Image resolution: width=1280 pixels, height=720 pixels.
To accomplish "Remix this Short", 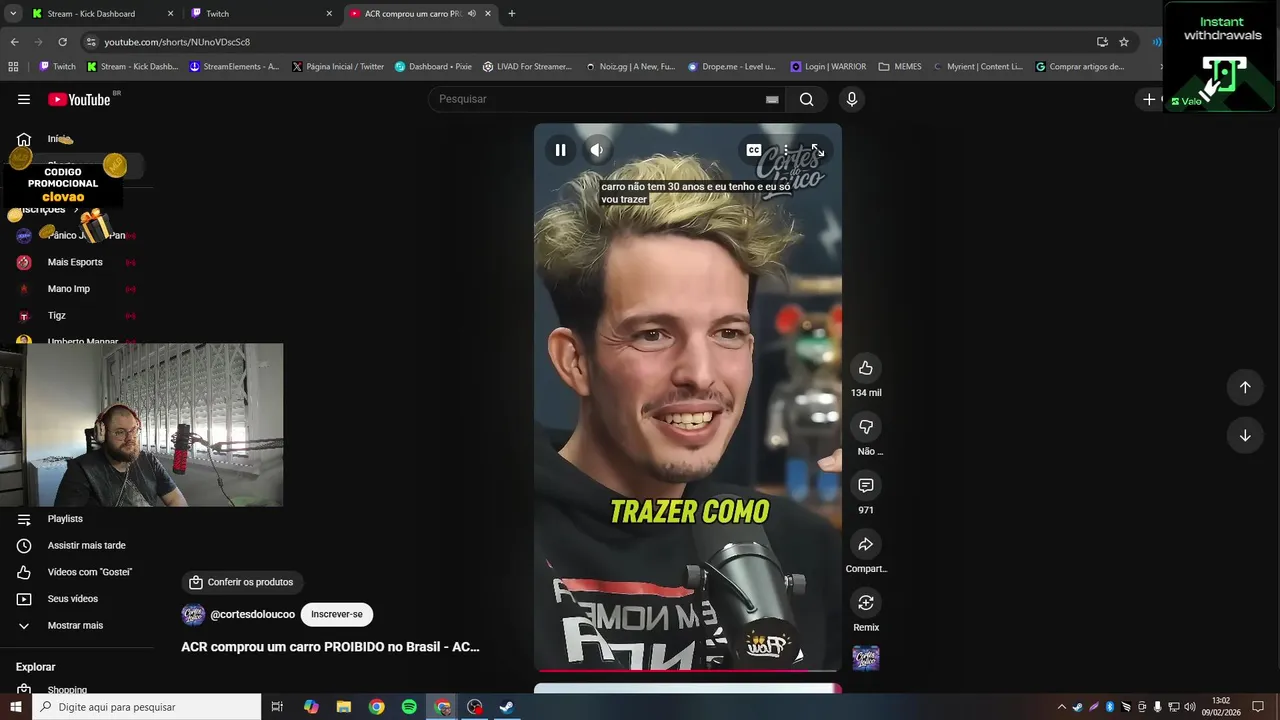I will 866,603.
